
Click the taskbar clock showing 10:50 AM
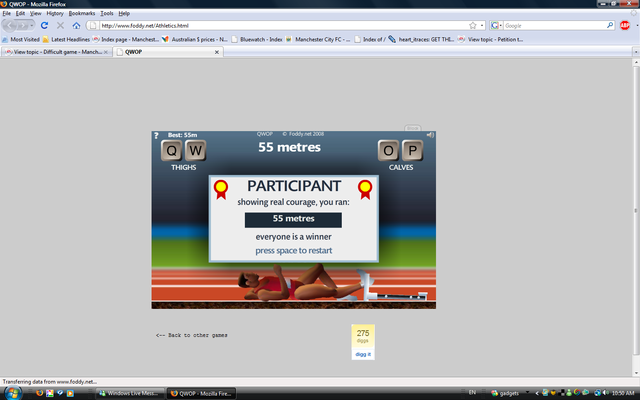(x=623, y=393)
